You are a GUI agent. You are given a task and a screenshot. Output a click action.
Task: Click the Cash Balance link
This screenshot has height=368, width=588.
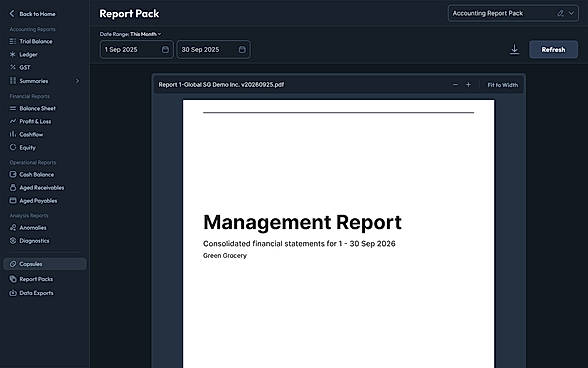tap(37, 174)
